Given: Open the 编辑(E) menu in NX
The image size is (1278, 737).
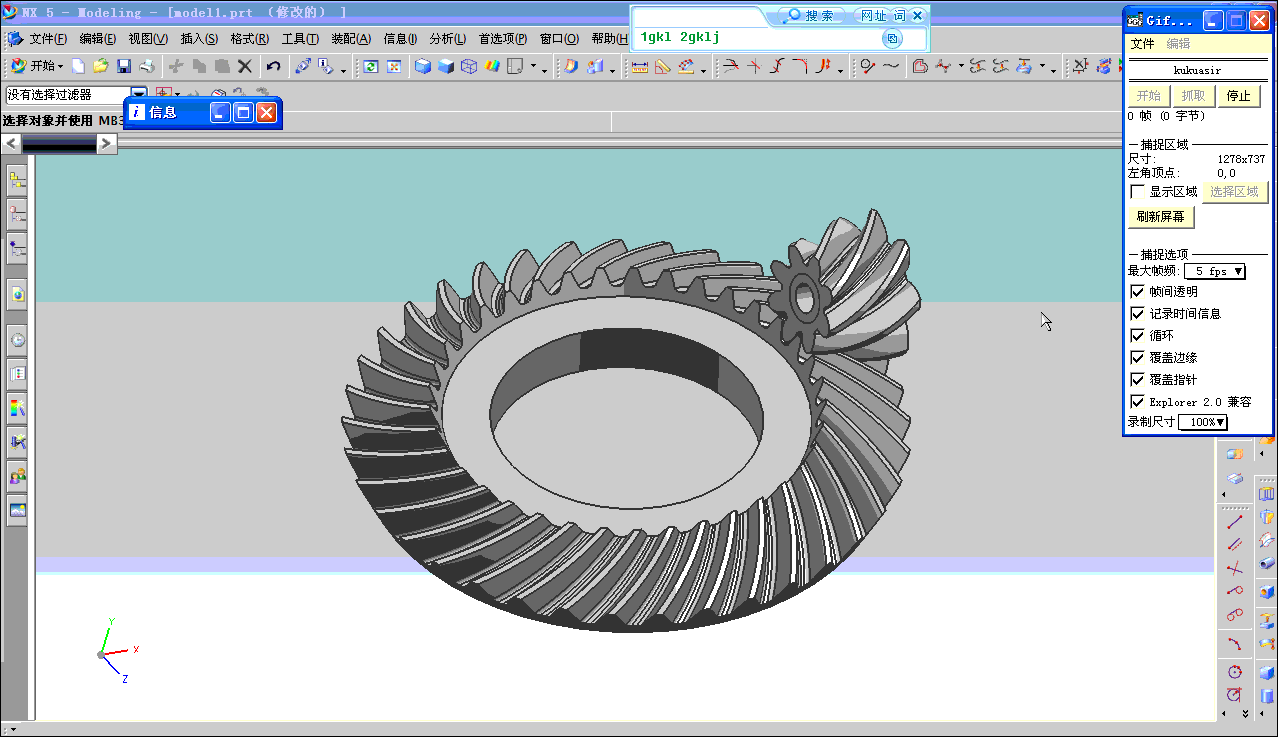Looking at the screenshot, I should click(x=98, y=39).
